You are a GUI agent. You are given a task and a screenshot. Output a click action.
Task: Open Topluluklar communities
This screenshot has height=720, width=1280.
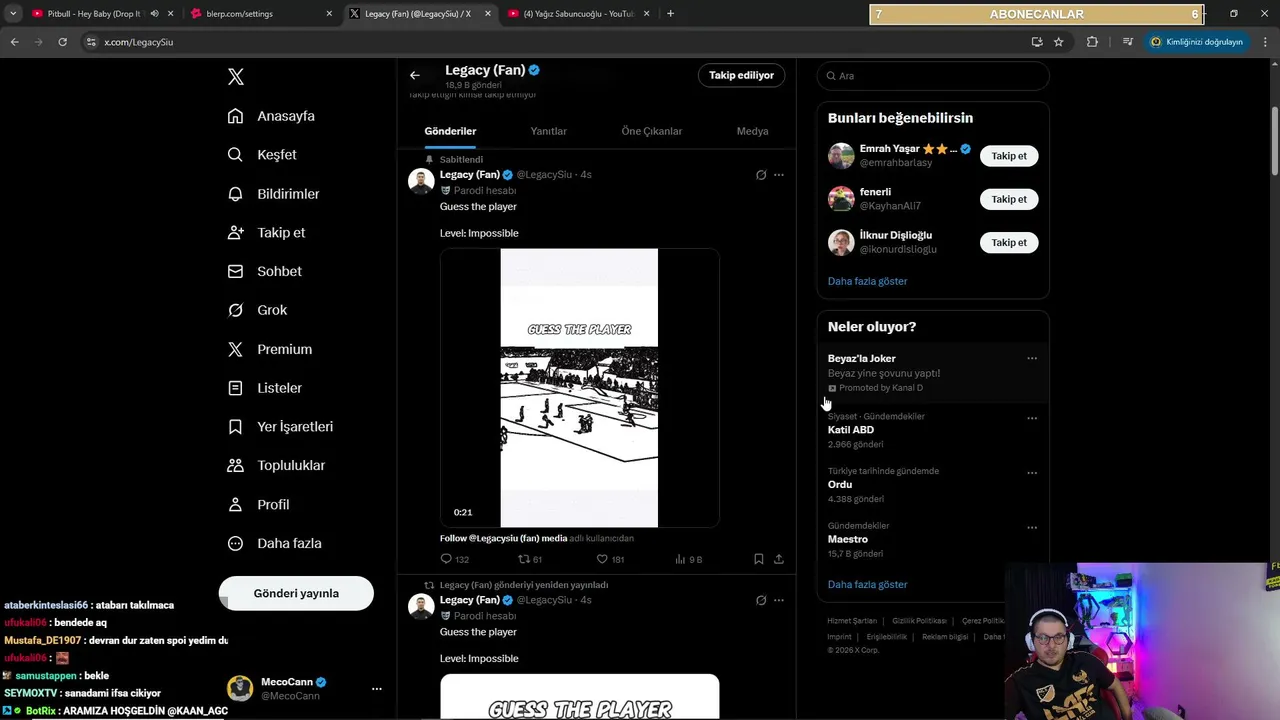click(277, 465)
